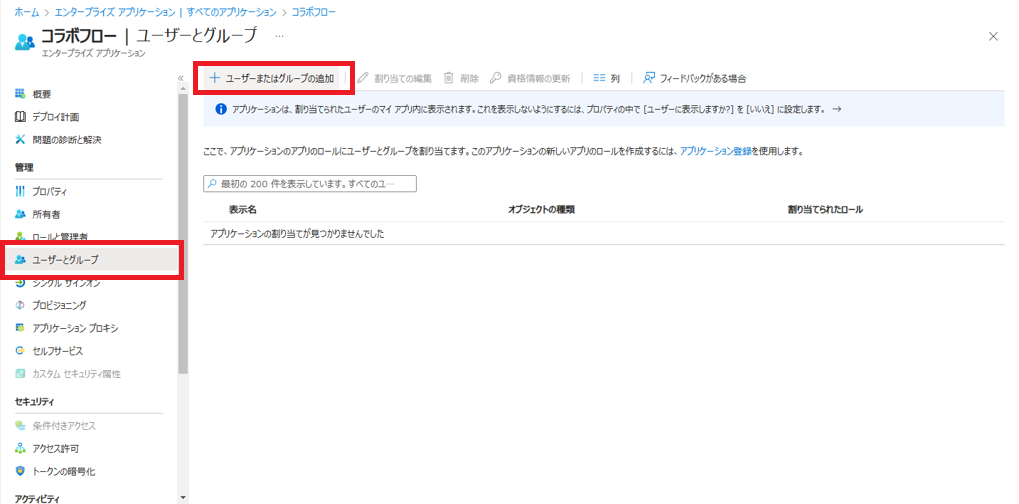This screenshot has height=504, width=1019.
Task: Sort by 表示名 column header
Action: point(243,210)
